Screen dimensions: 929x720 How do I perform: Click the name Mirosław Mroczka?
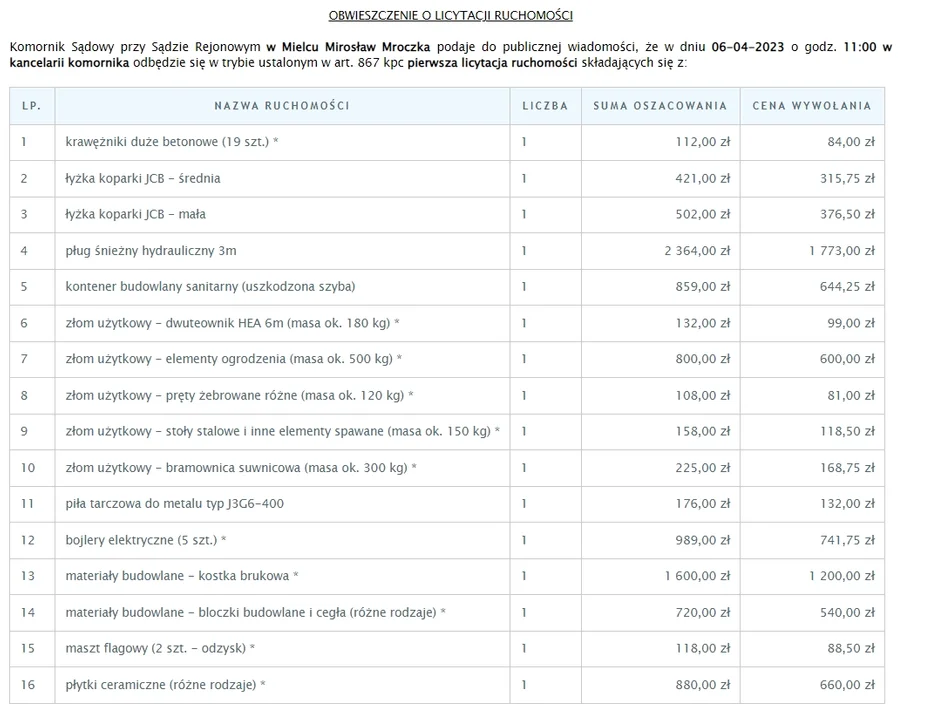(377, 47)
